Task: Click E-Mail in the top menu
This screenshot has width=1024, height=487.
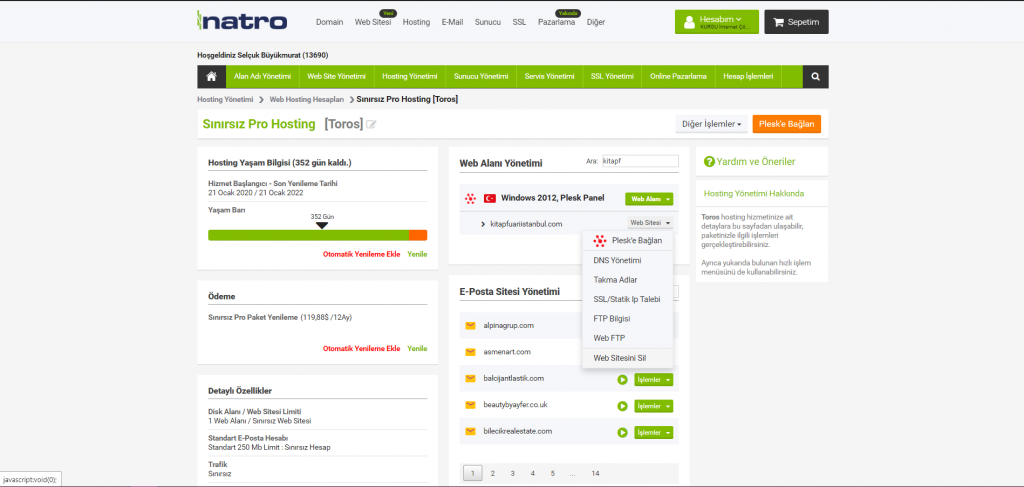Action: pyautogui.click(x=453, y=22)
